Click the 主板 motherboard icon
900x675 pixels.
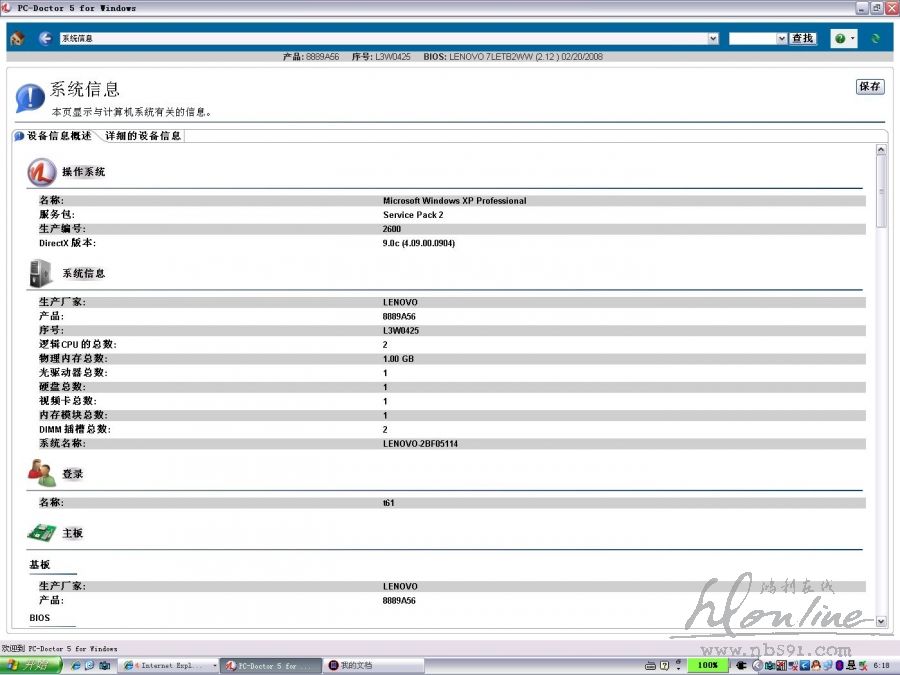pyautogui.click(x=41, y=533)
